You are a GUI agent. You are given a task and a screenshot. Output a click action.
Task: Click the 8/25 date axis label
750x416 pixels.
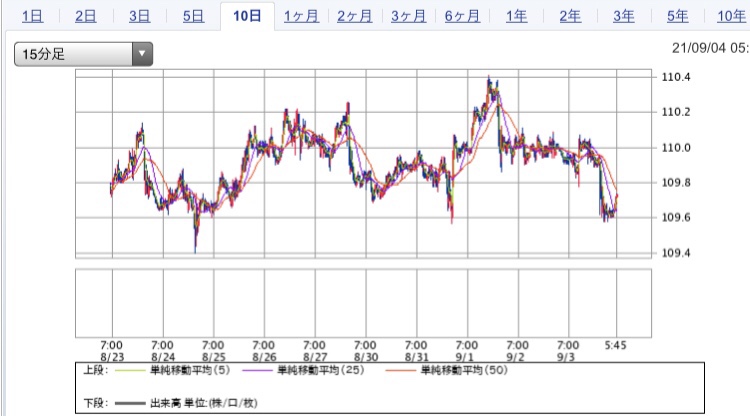[x=213, y=357]
